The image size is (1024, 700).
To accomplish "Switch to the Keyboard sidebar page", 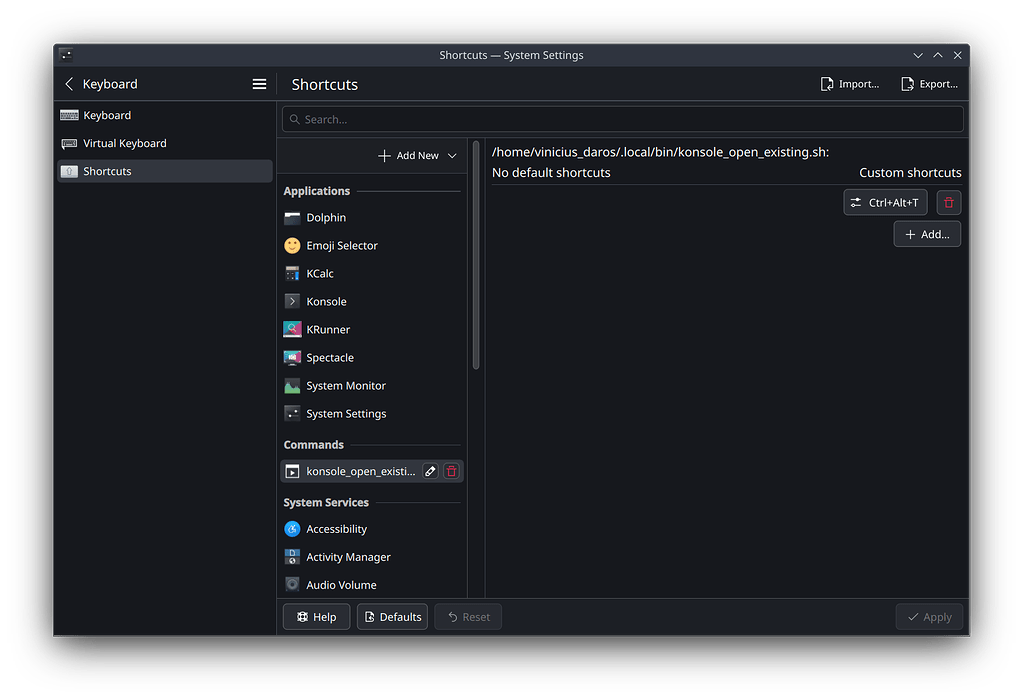I will point(107,116).
